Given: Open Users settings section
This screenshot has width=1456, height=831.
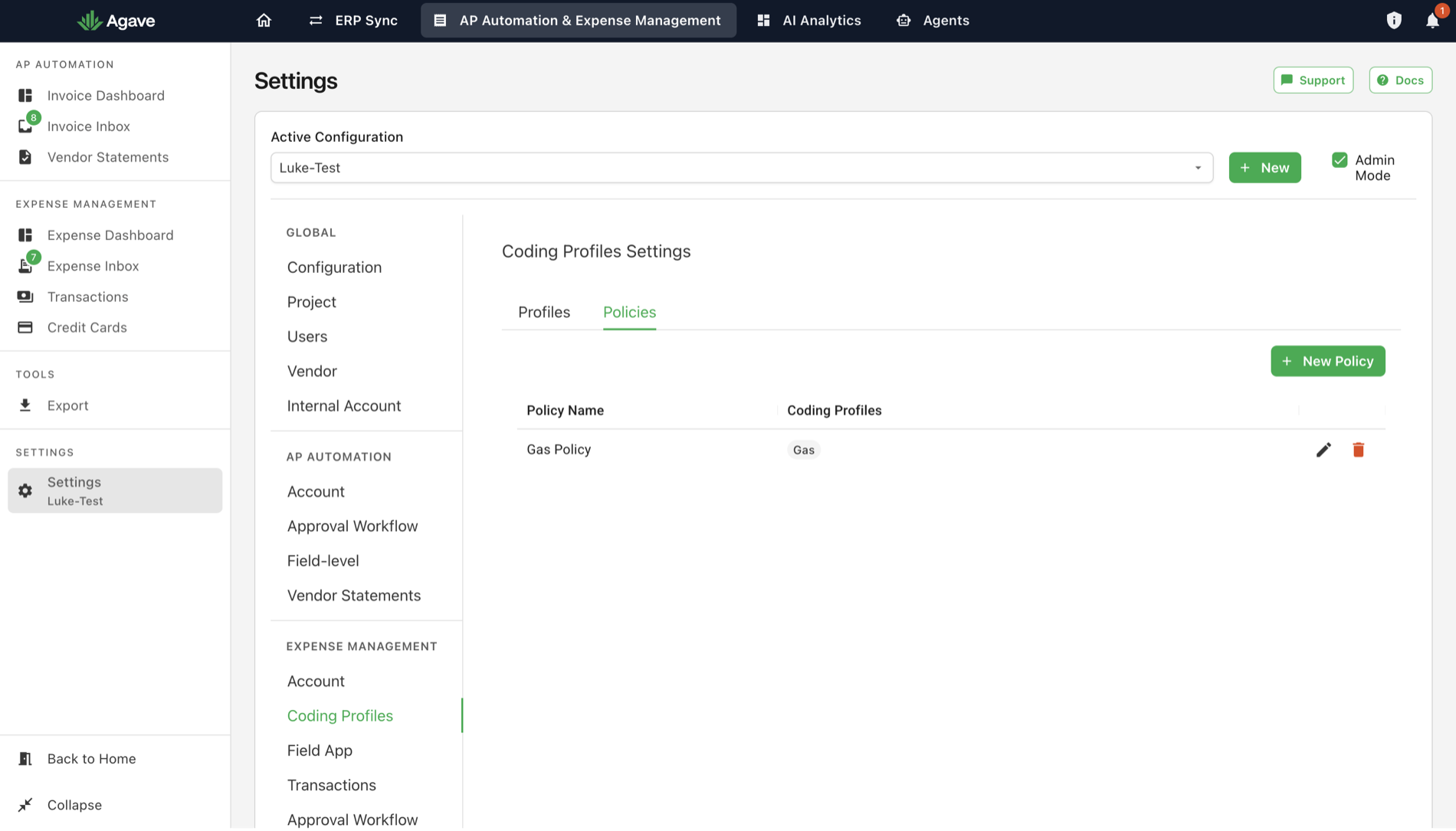Looking at the screenshot, I should pos(307,337).
